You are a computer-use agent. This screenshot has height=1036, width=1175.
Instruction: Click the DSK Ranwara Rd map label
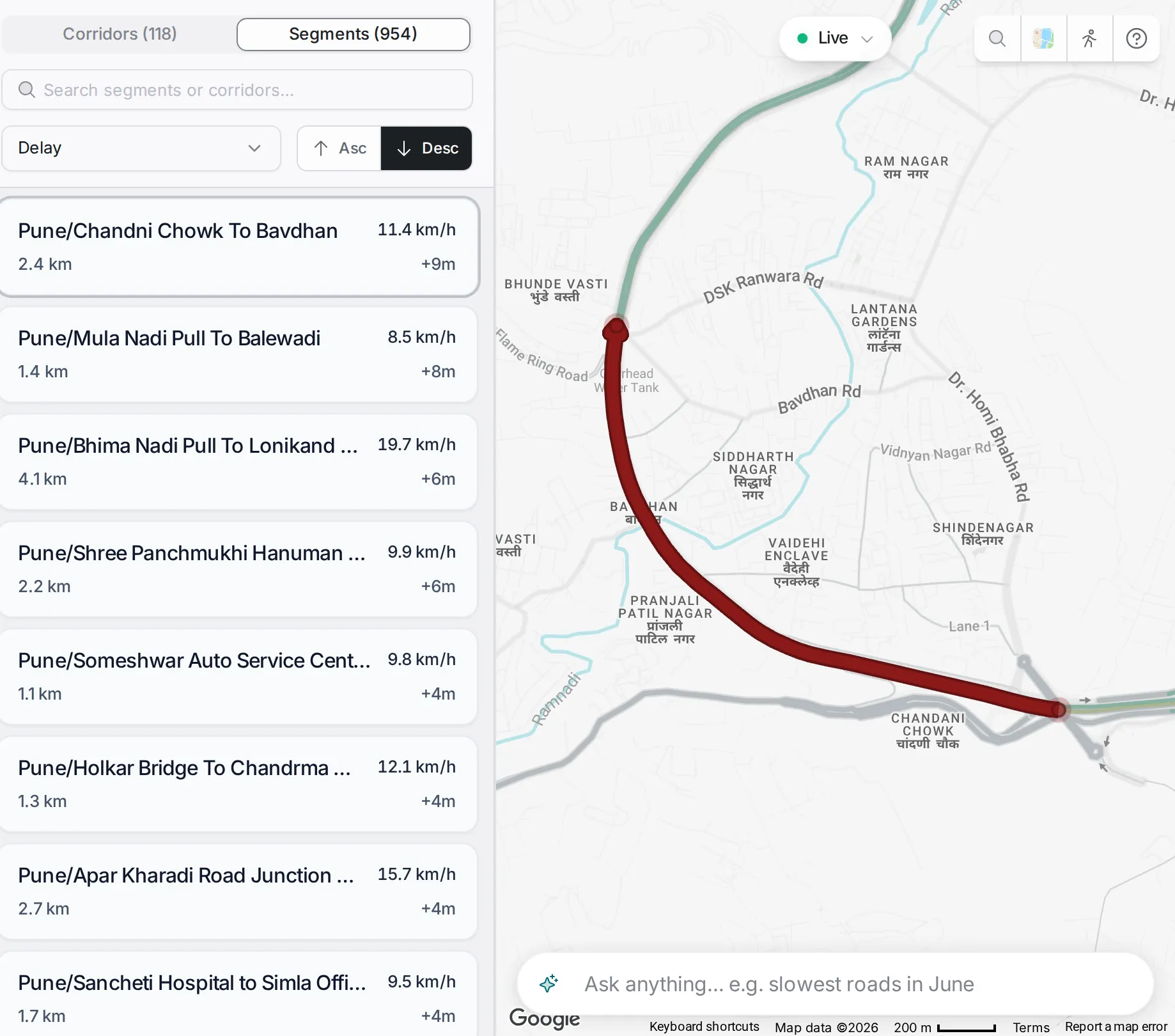coord(763,285)
